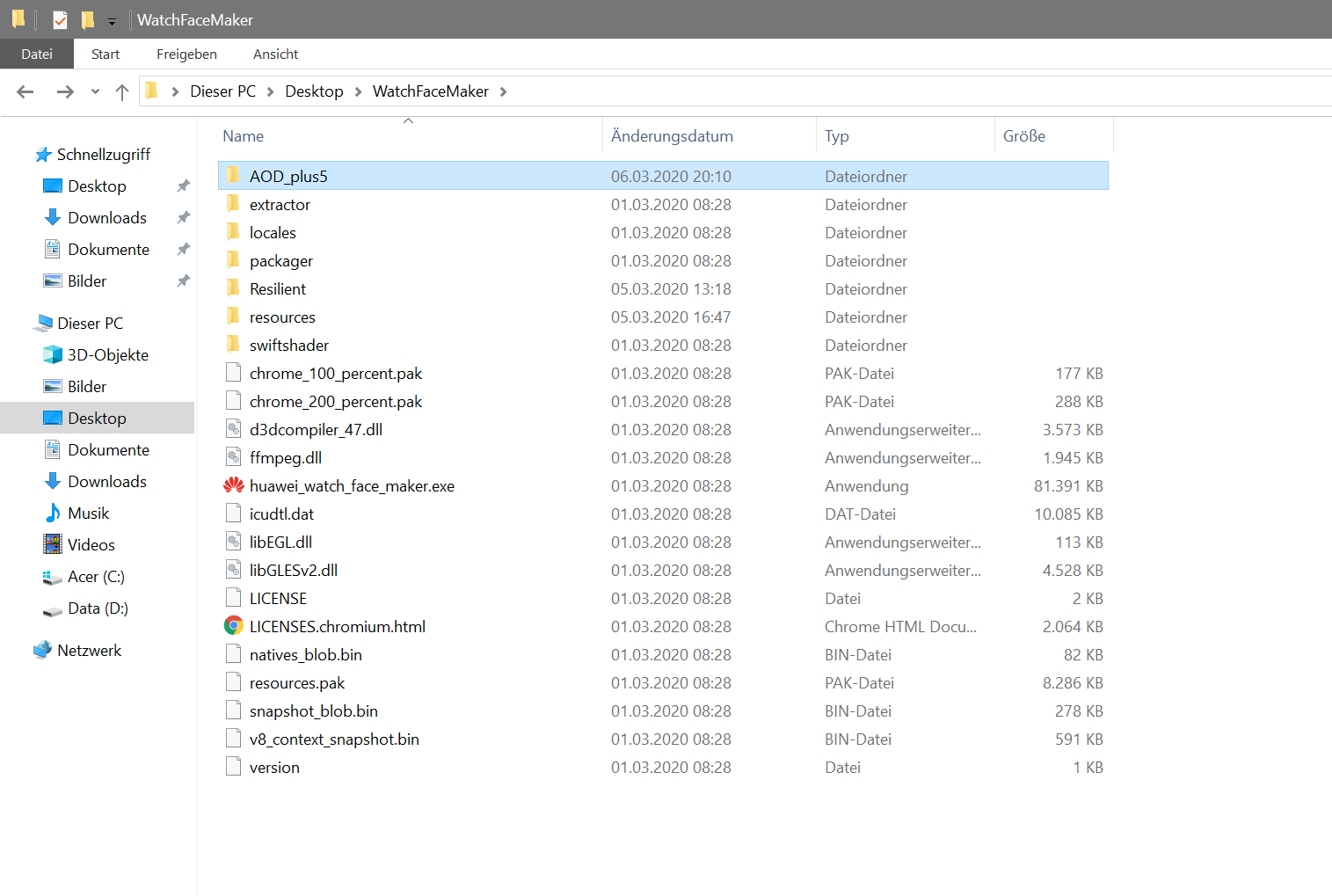
Task: Select the version file name
Action: [x=274, y=768]
